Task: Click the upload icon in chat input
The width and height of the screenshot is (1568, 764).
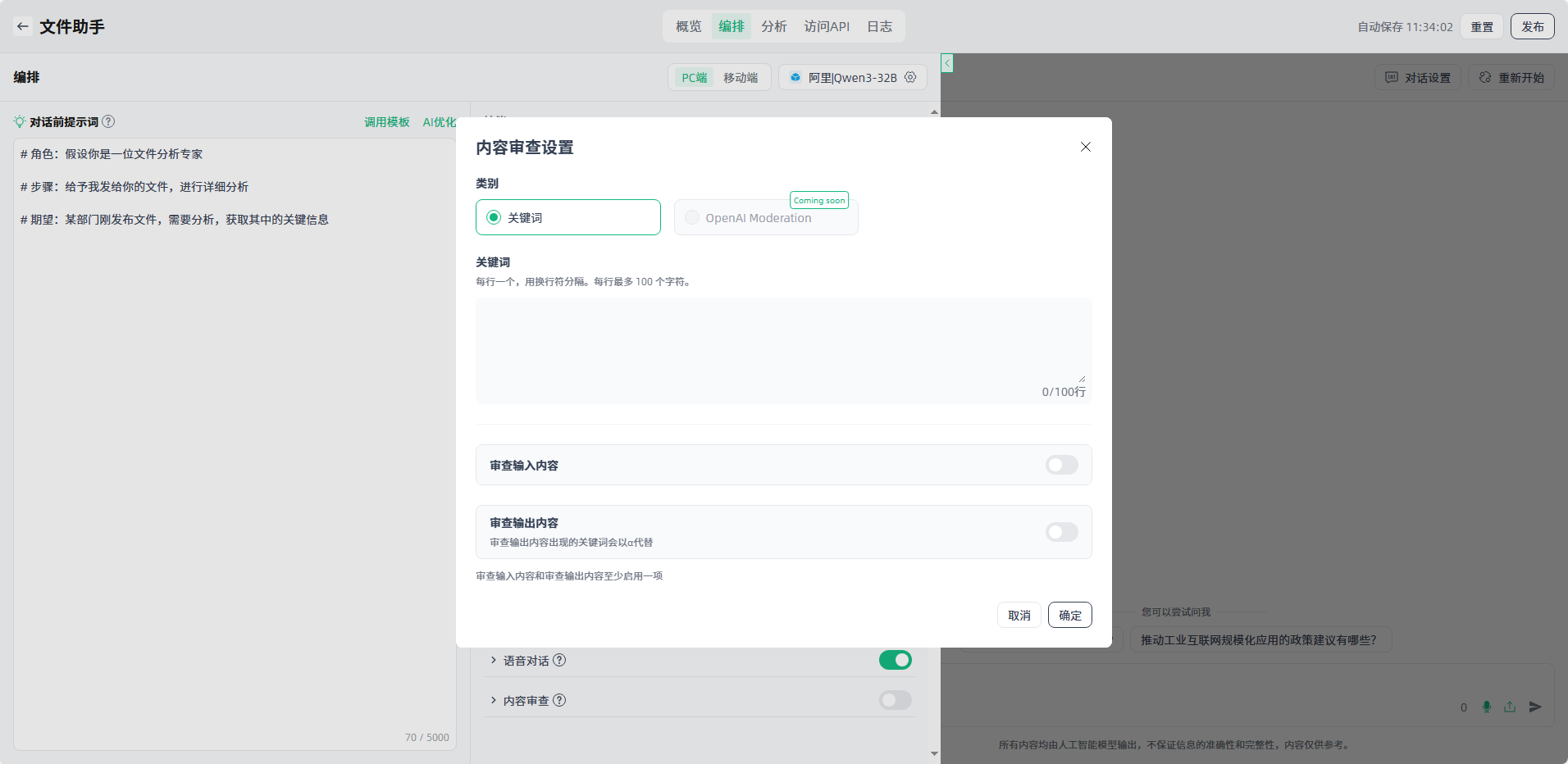Action: coord(1510,707)
